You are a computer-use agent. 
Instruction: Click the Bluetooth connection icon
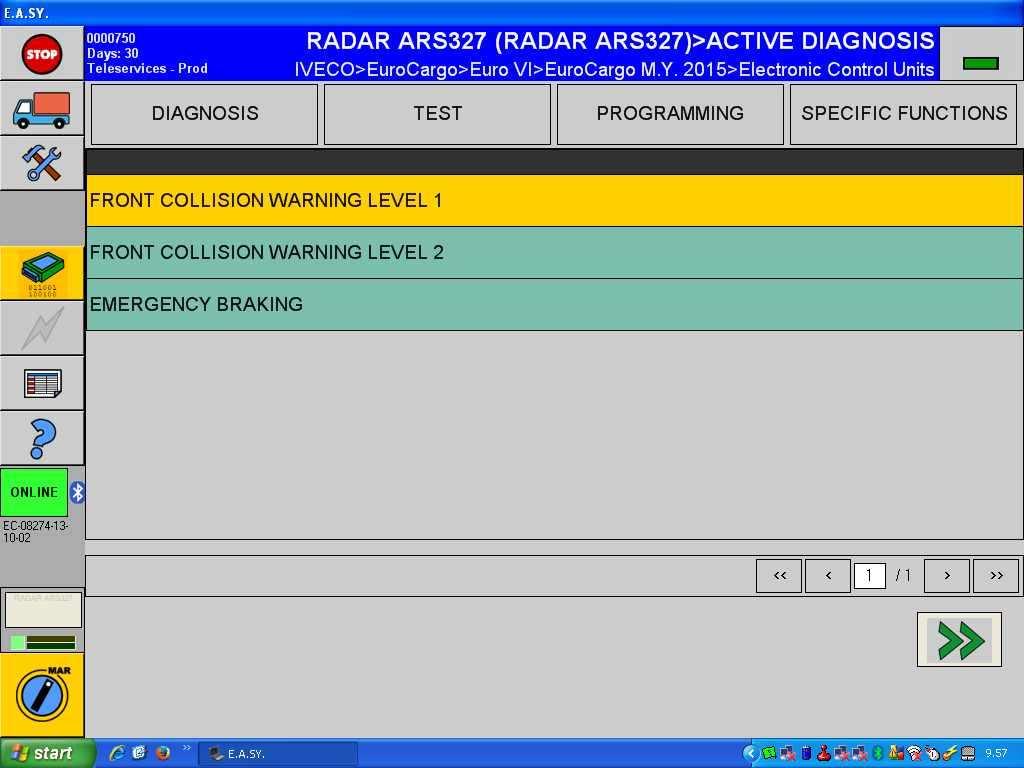coord(78,492)
